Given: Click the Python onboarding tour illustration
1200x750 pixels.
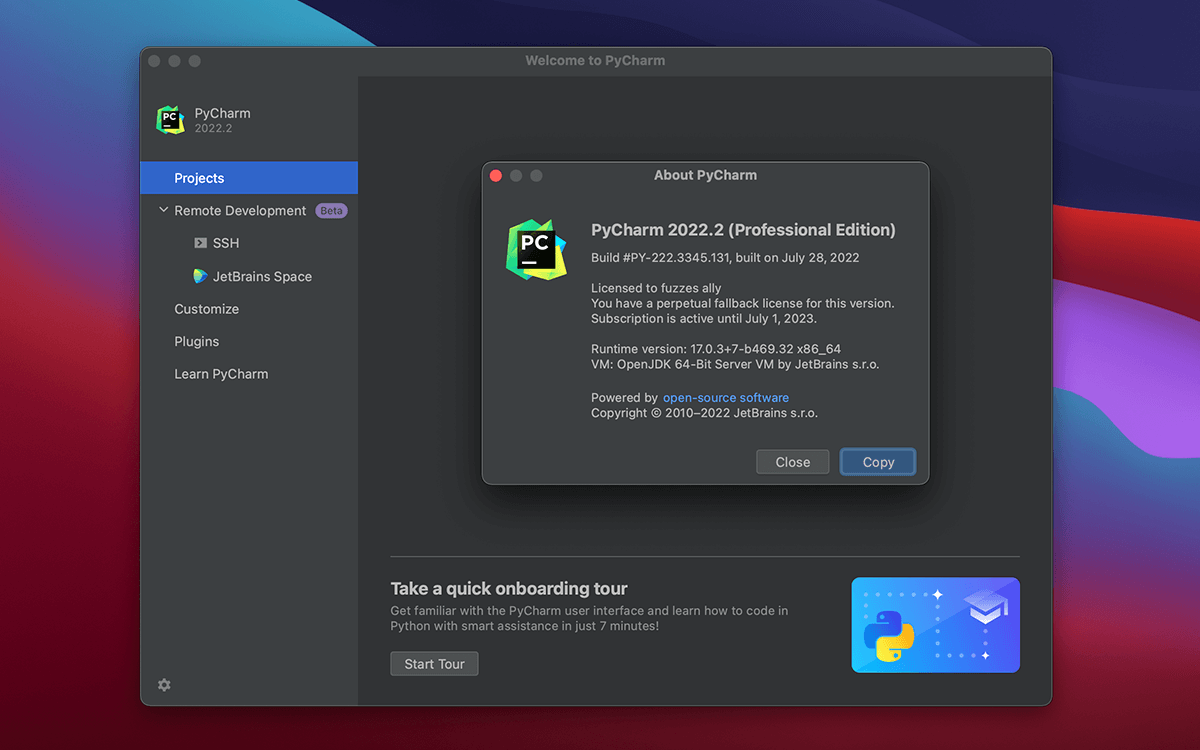Looking at the screenshot, I should point(935,625).
